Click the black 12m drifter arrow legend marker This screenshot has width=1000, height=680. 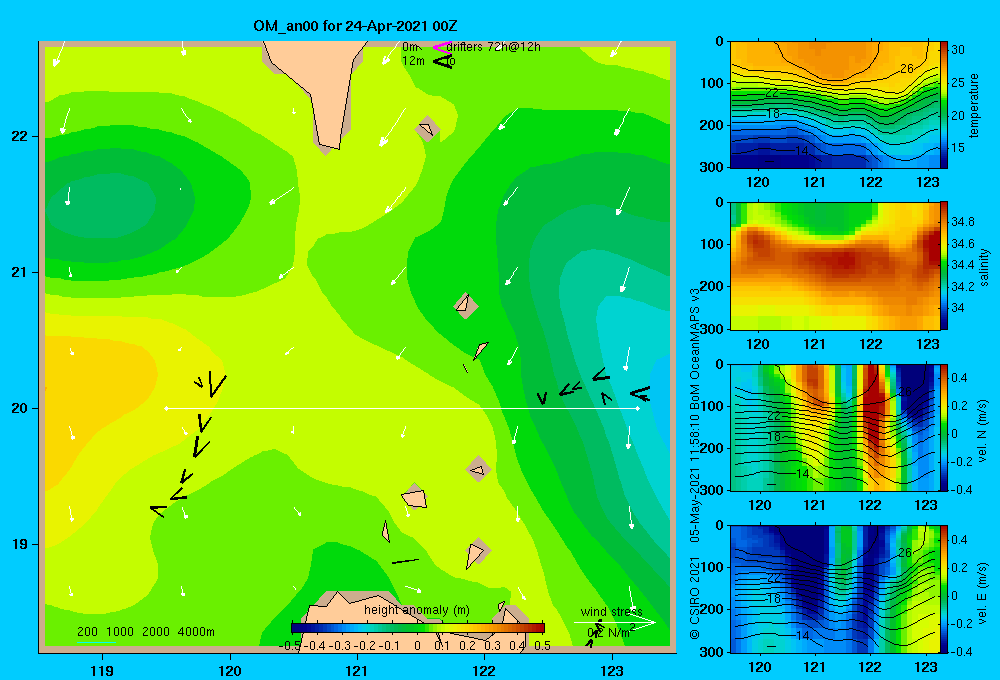coord(443,61)
